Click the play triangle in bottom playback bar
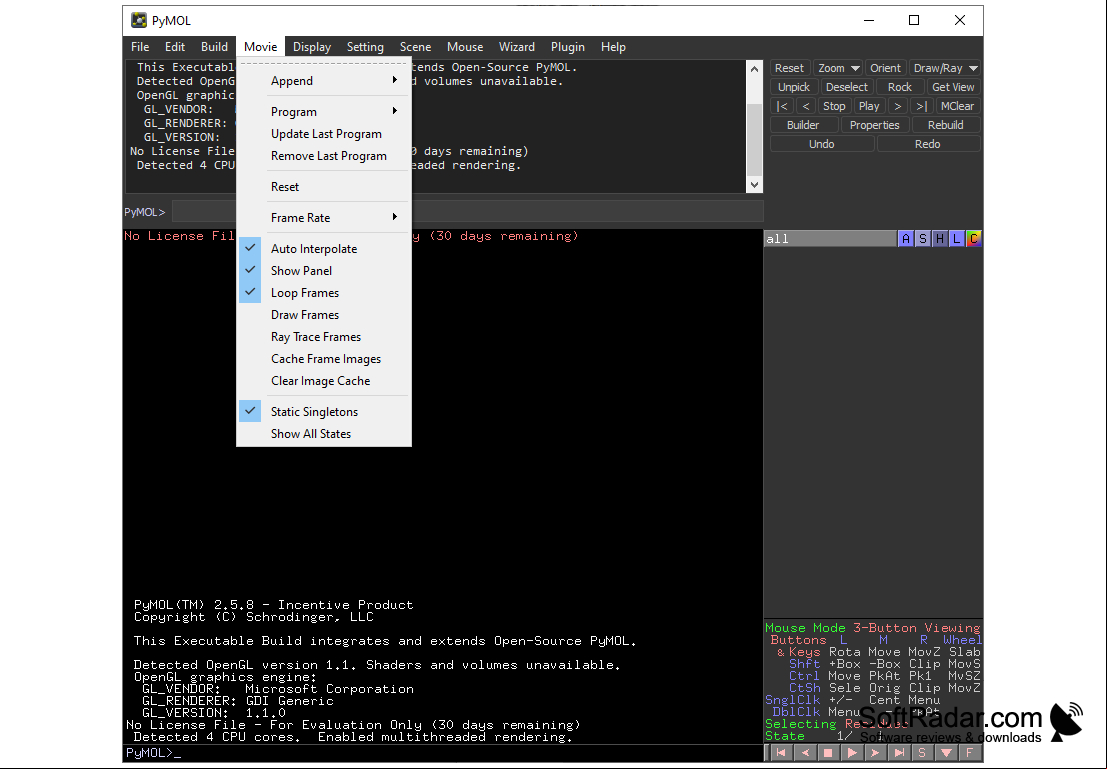Viewport: 1107px width, 769px height. point(851,753)
